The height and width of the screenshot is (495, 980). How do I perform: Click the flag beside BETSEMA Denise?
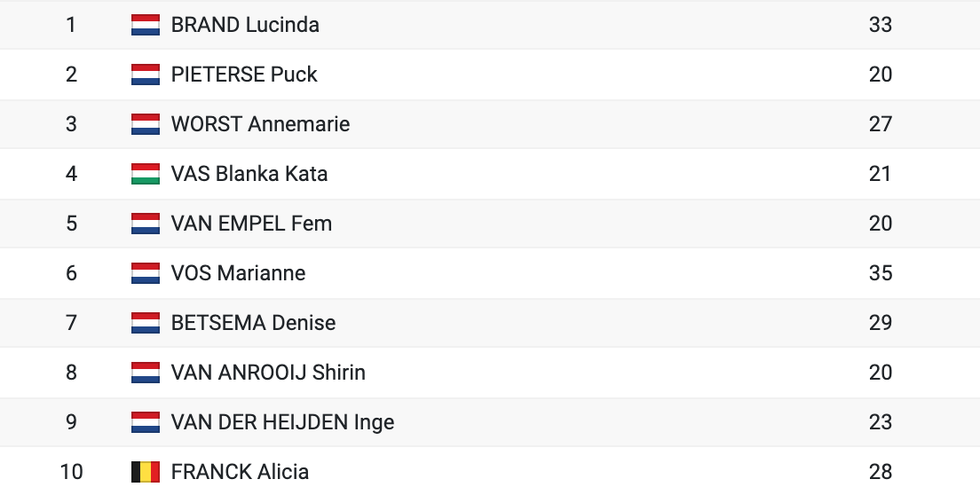146,323
